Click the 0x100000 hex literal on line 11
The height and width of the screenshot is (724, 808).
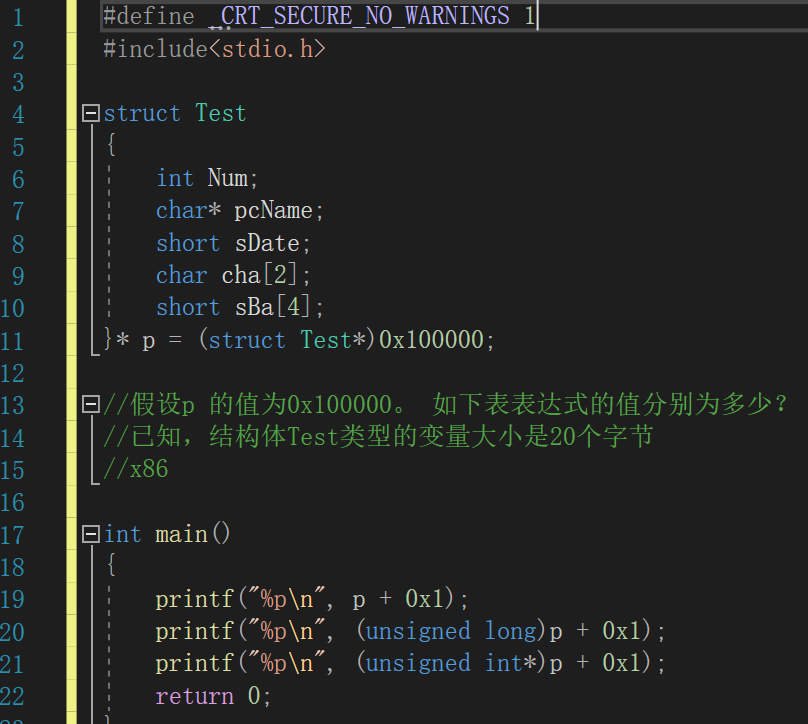(x=431, y=339)
